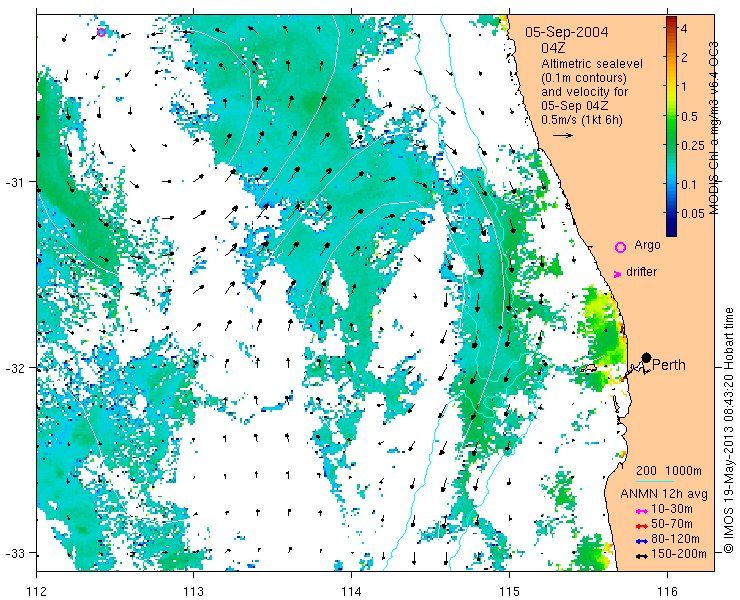Click the time label 04Z

pos(553,48)
